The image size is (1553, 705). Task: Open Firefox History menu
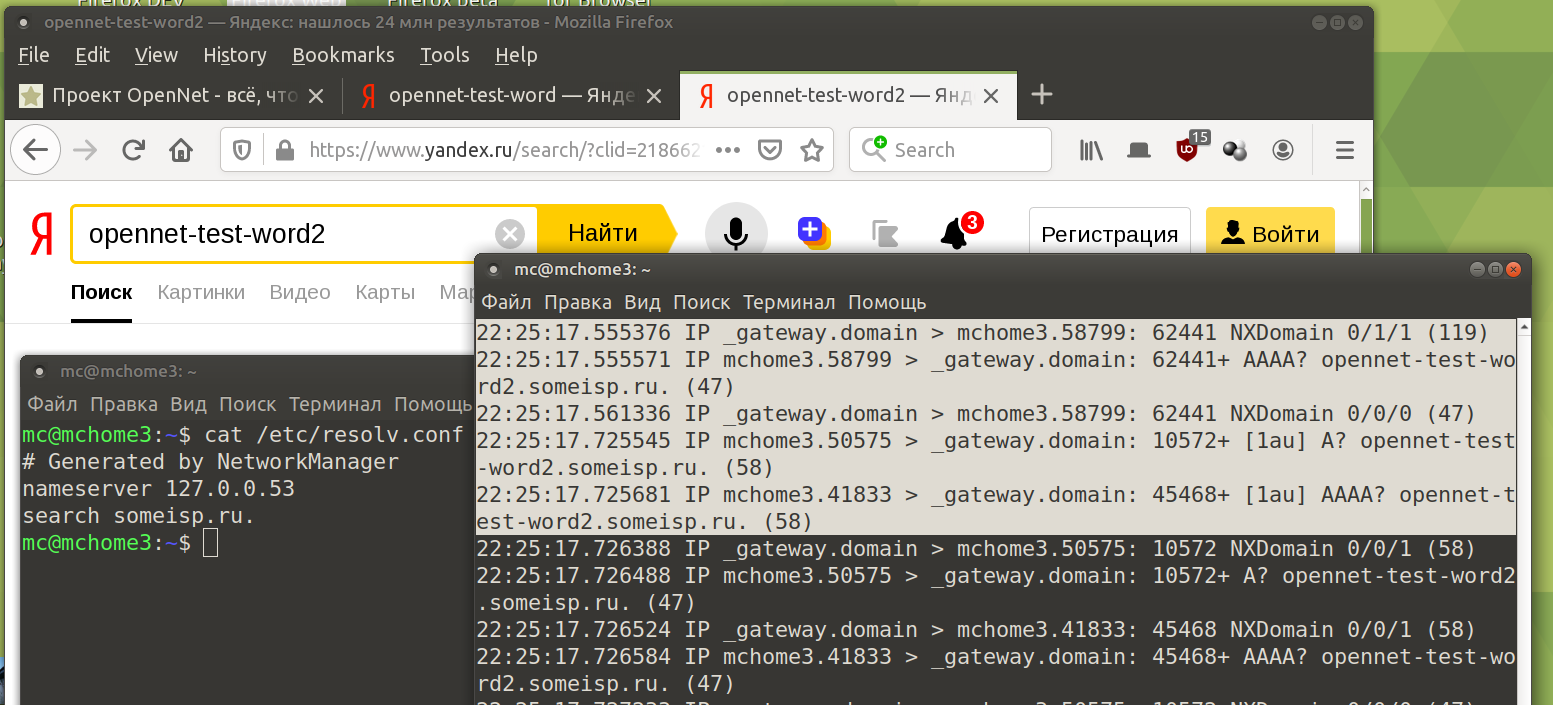click(235, 55)
